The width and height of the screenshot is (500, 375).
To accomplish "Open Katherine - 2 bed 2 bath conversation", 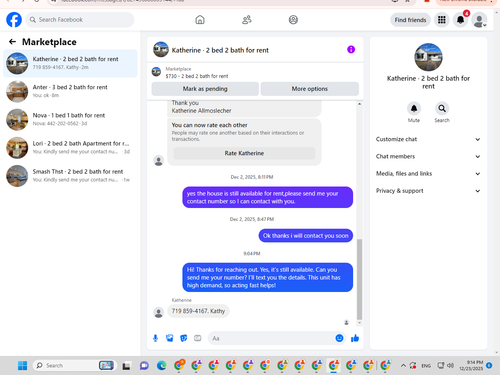I will 70,63.
